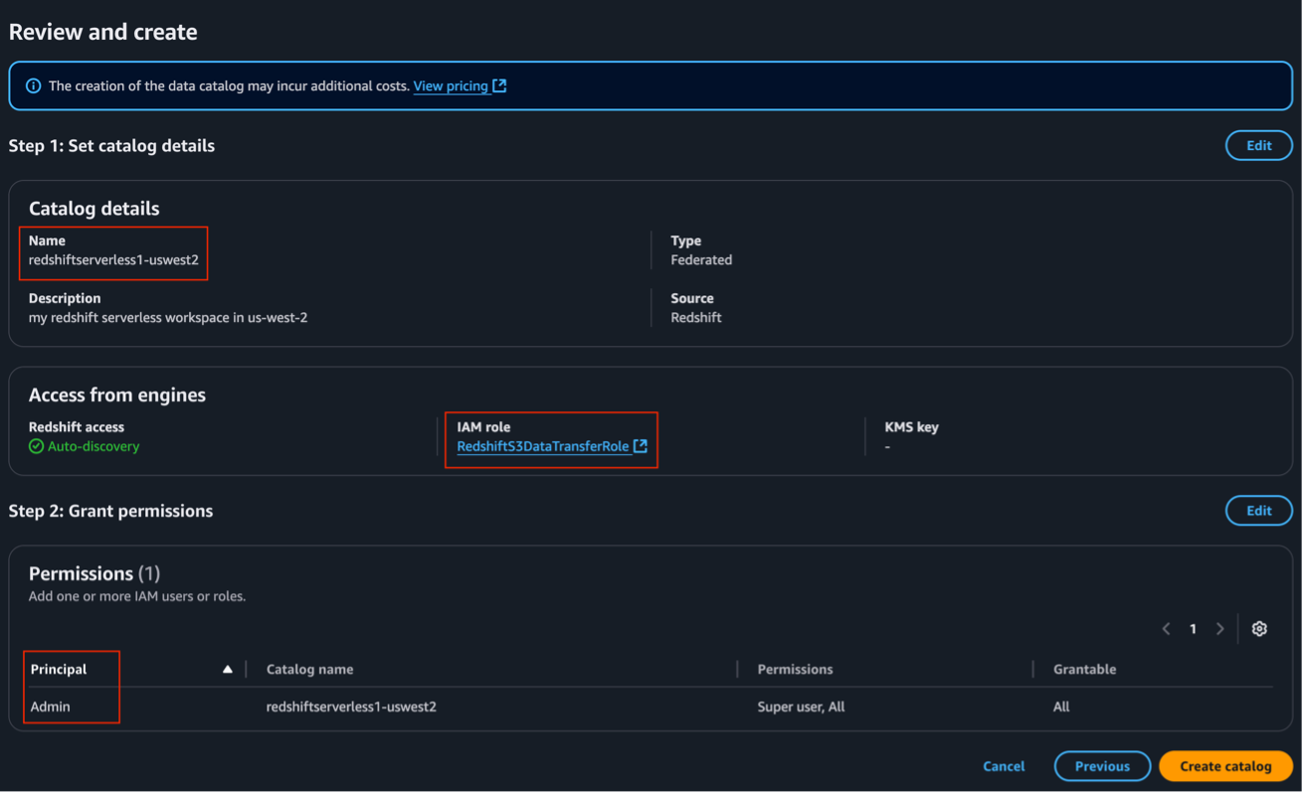Click the KMS key label
1304x794 pixels.
tap(911, 427)
